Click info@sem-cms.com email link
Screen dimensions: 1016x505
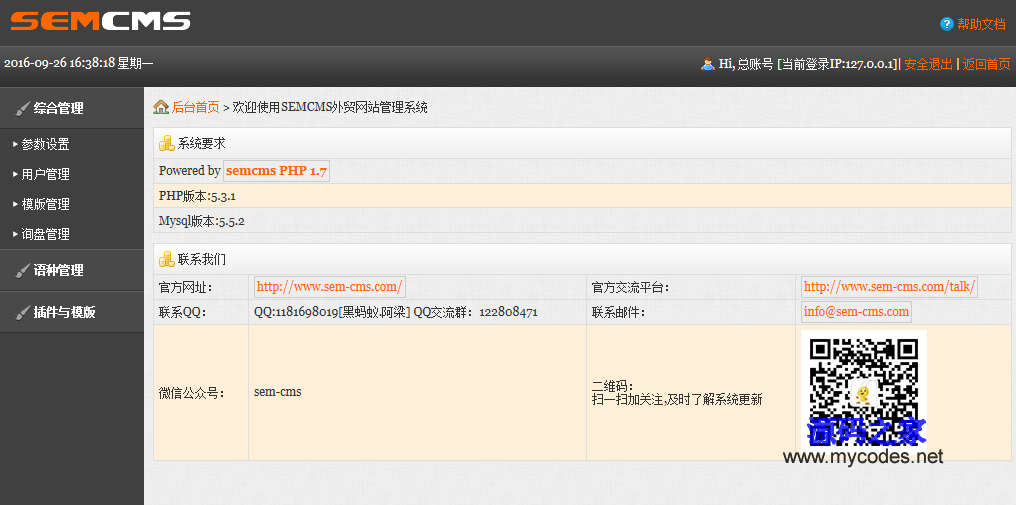coord(857,311)
